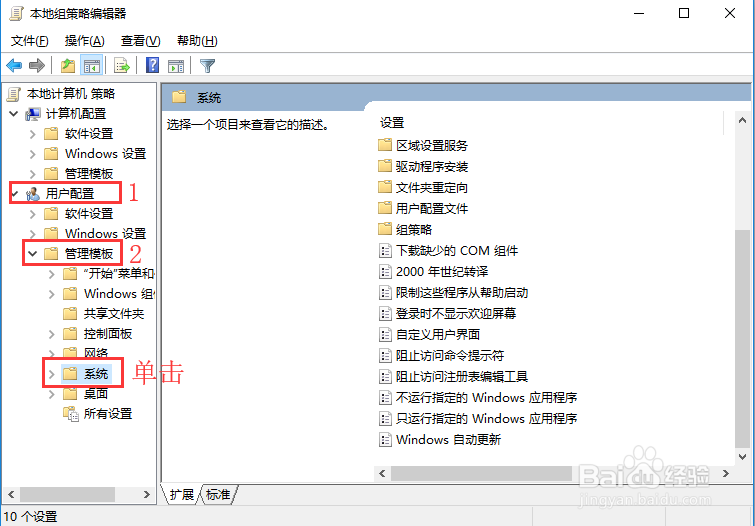The image size is (755, 526).
Task: Expand the 控制面板 tree folder
Action: tap(52, 334)
